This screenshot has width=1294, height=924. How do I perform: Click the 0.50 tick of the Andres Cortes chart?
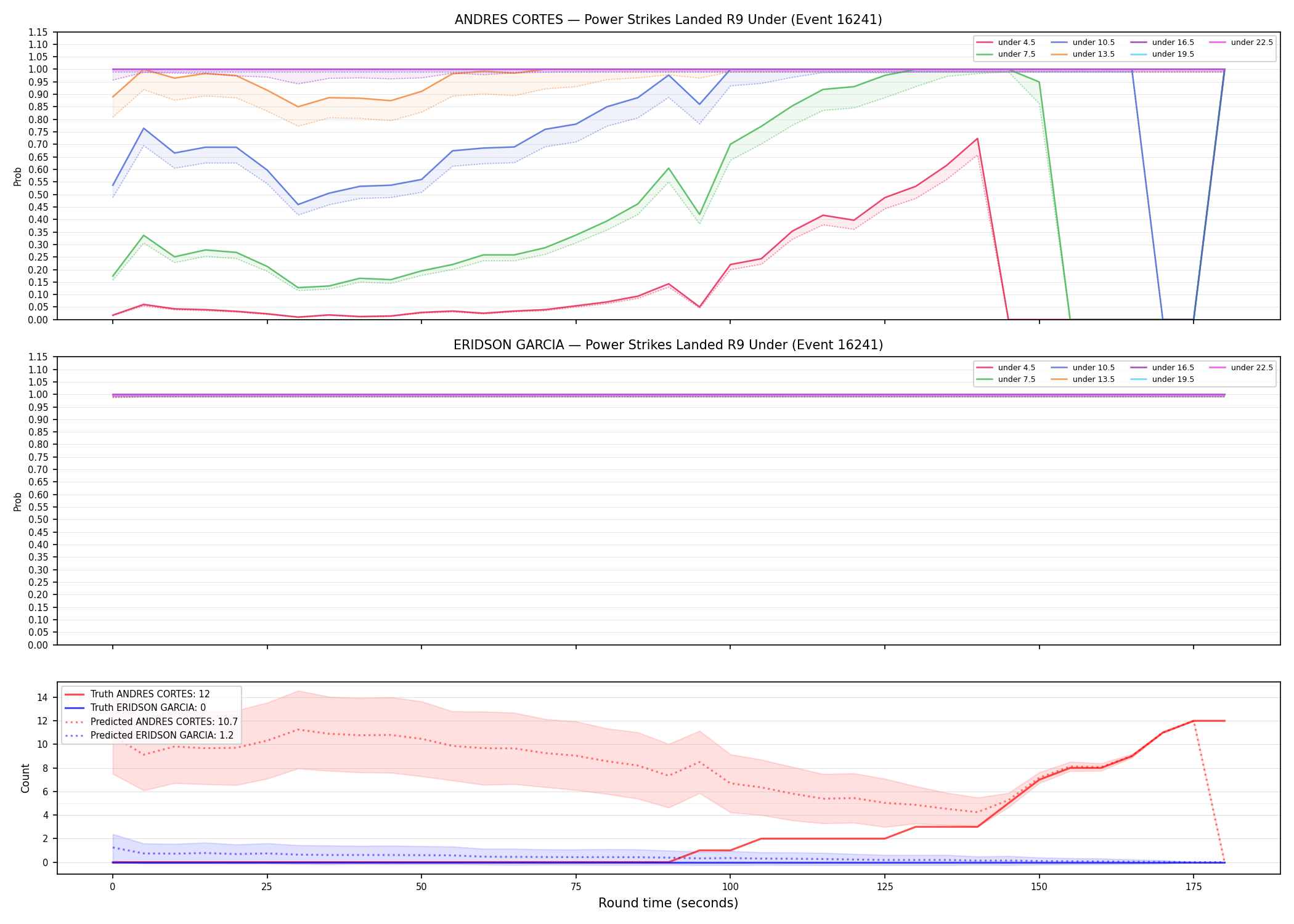pos(38,195)
